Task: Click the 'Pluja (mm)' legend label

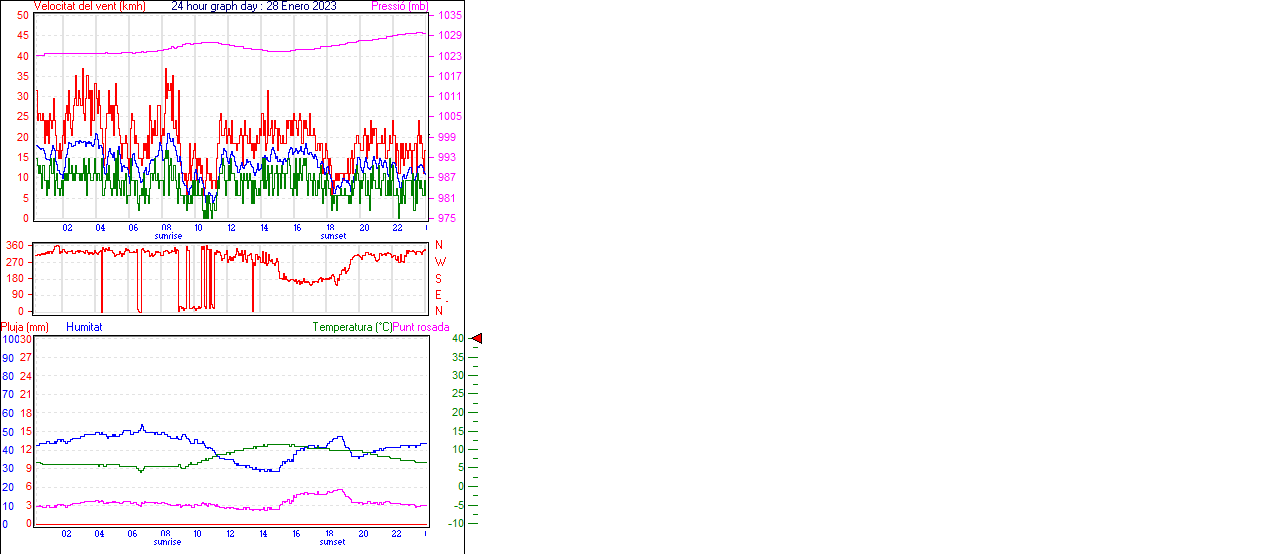Action: (25, 327)
